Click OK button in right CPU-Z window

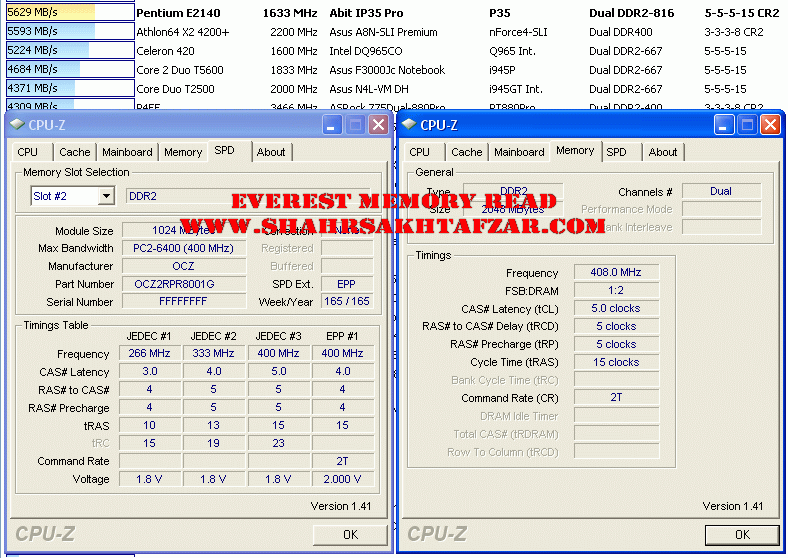click(x=742, y=535)
